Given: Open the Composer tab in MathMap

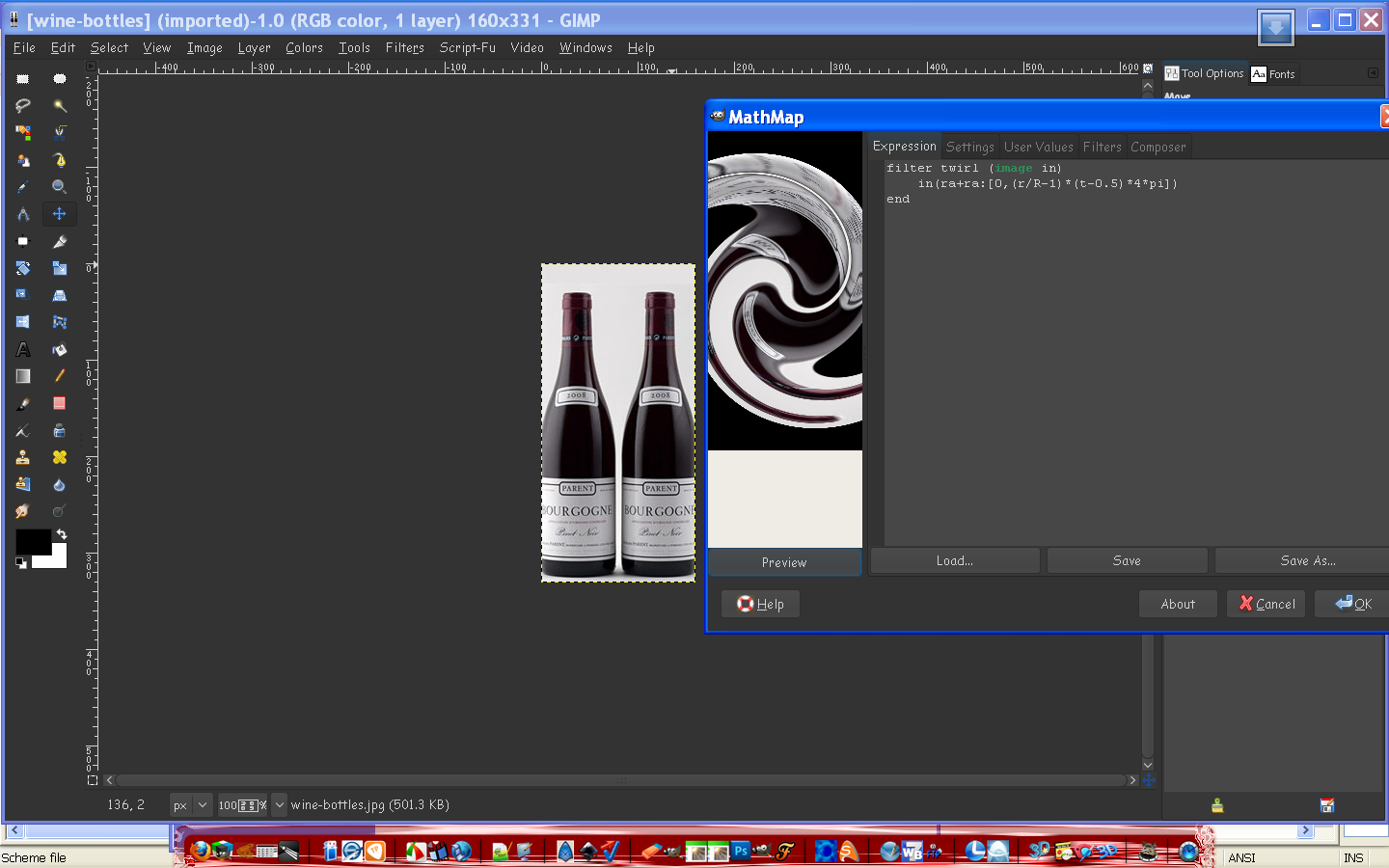Looking at the screenshot, I should pos(1158,147).
